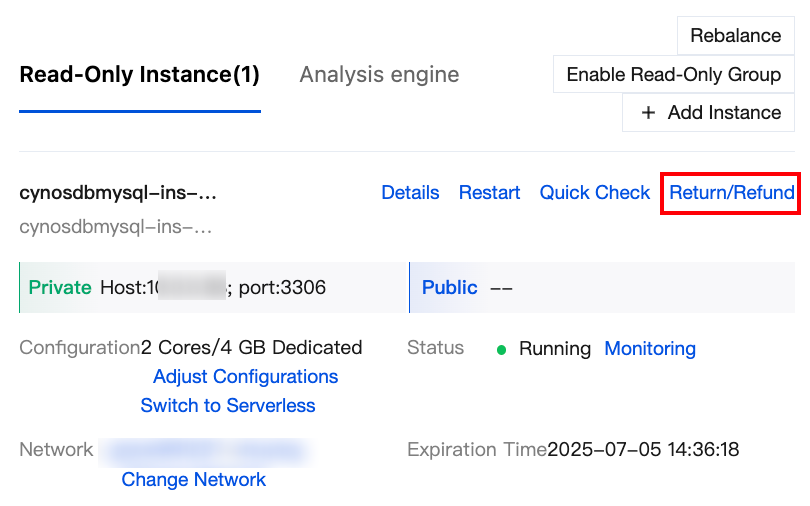Open Adjust Configurations
810x506 pixels.
(245, 377)
